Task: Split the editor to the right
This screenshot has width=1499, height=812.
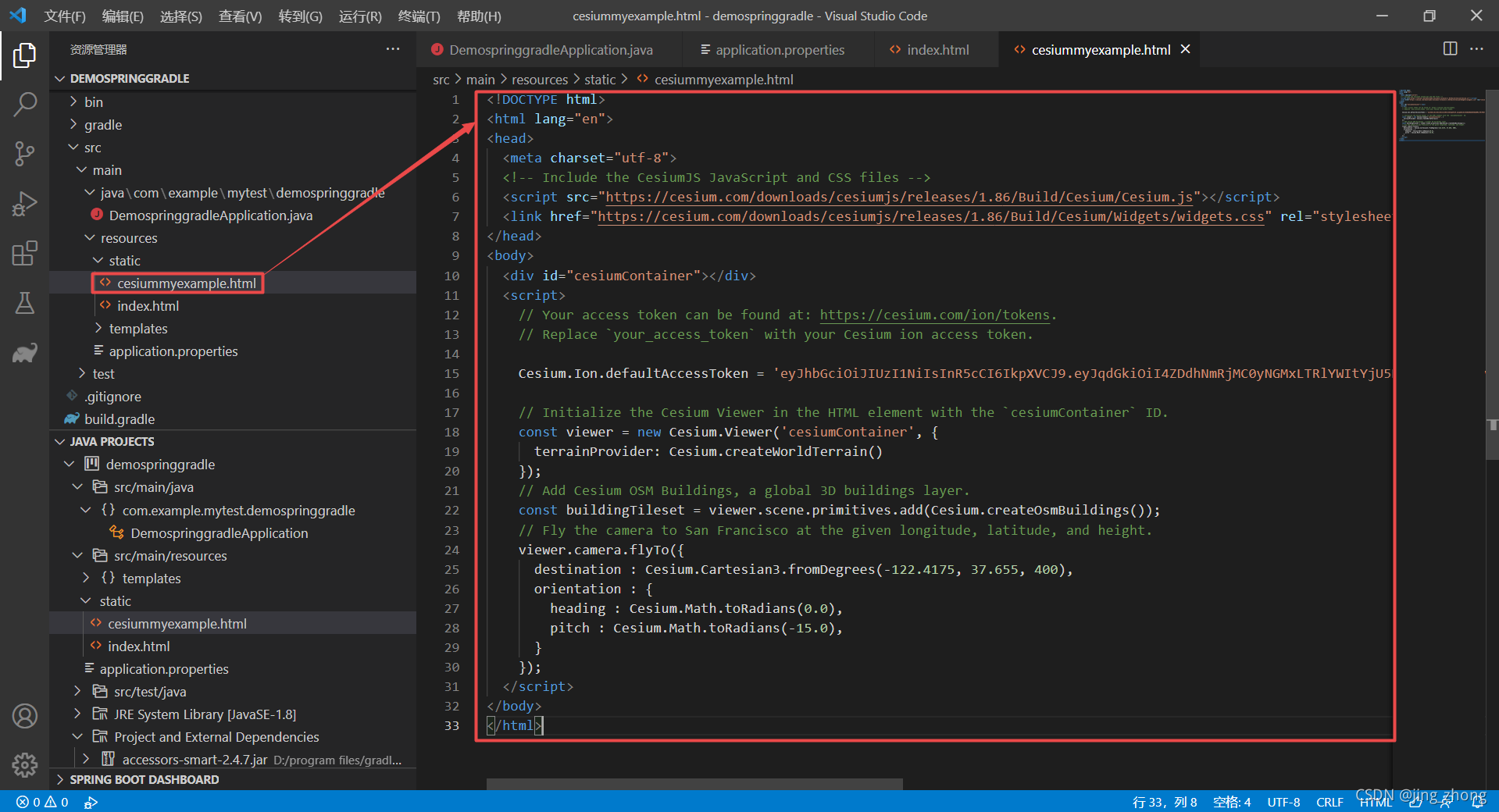Action: tap(1450, 49)
